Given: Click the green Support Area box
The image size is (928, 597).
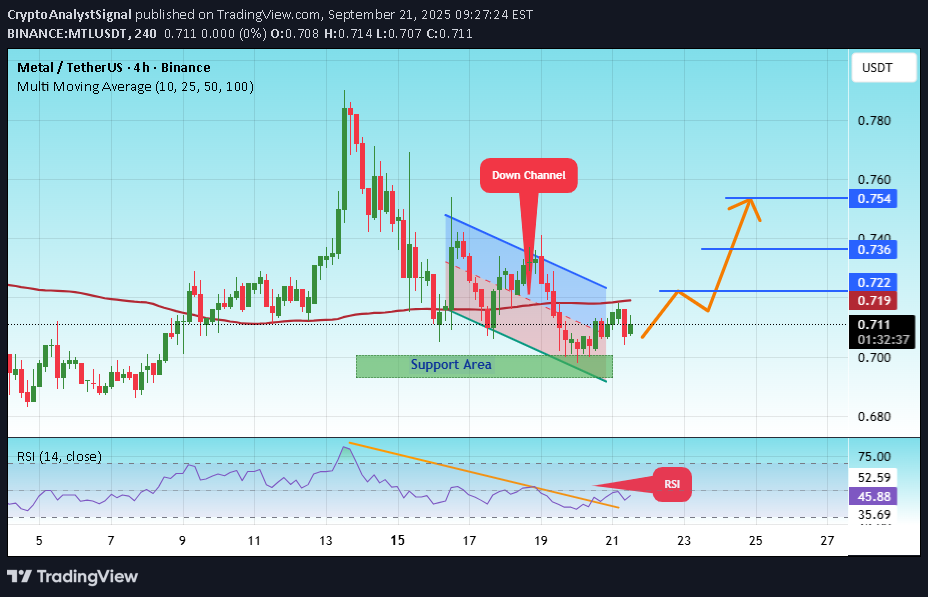Looking at the screenshot, I should pyautogui.click(x=484, y=366).
